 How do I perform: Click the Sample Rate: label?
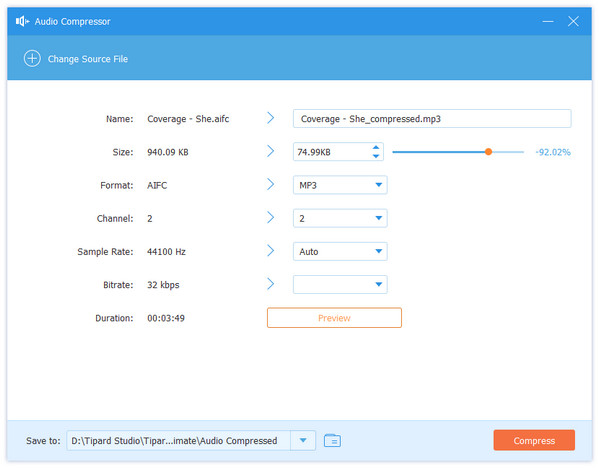tap(105, 252)
